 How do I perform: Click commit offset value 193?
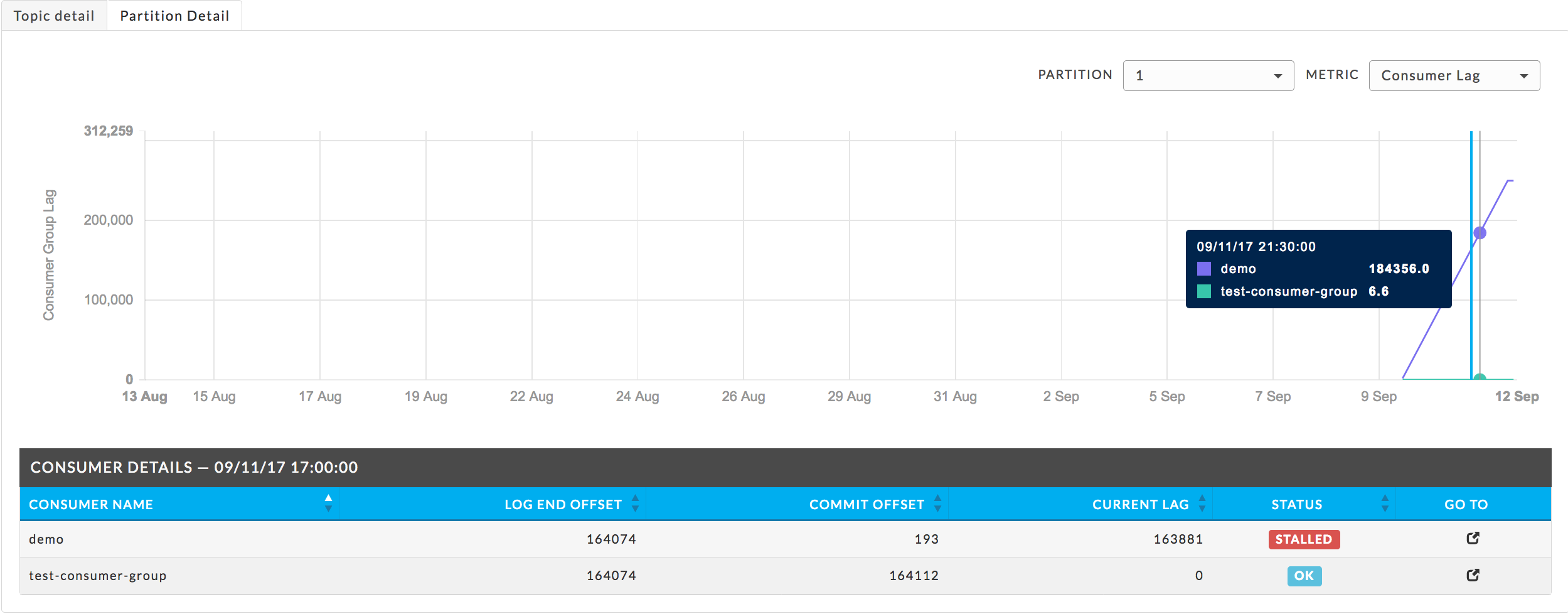point(926,539)
